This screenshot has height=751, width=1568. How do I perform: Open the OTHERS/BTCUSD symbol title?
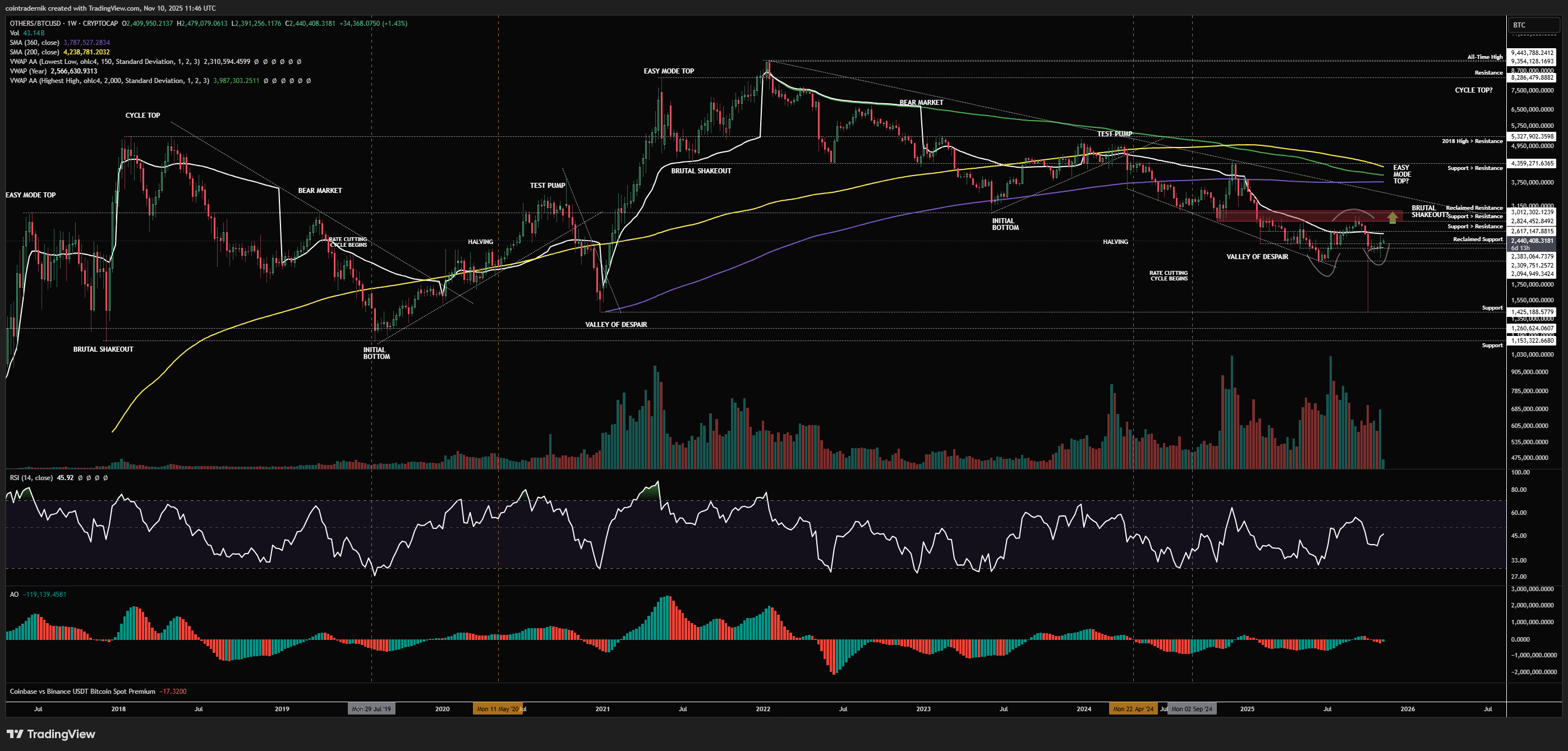click(x=35, y=24)
